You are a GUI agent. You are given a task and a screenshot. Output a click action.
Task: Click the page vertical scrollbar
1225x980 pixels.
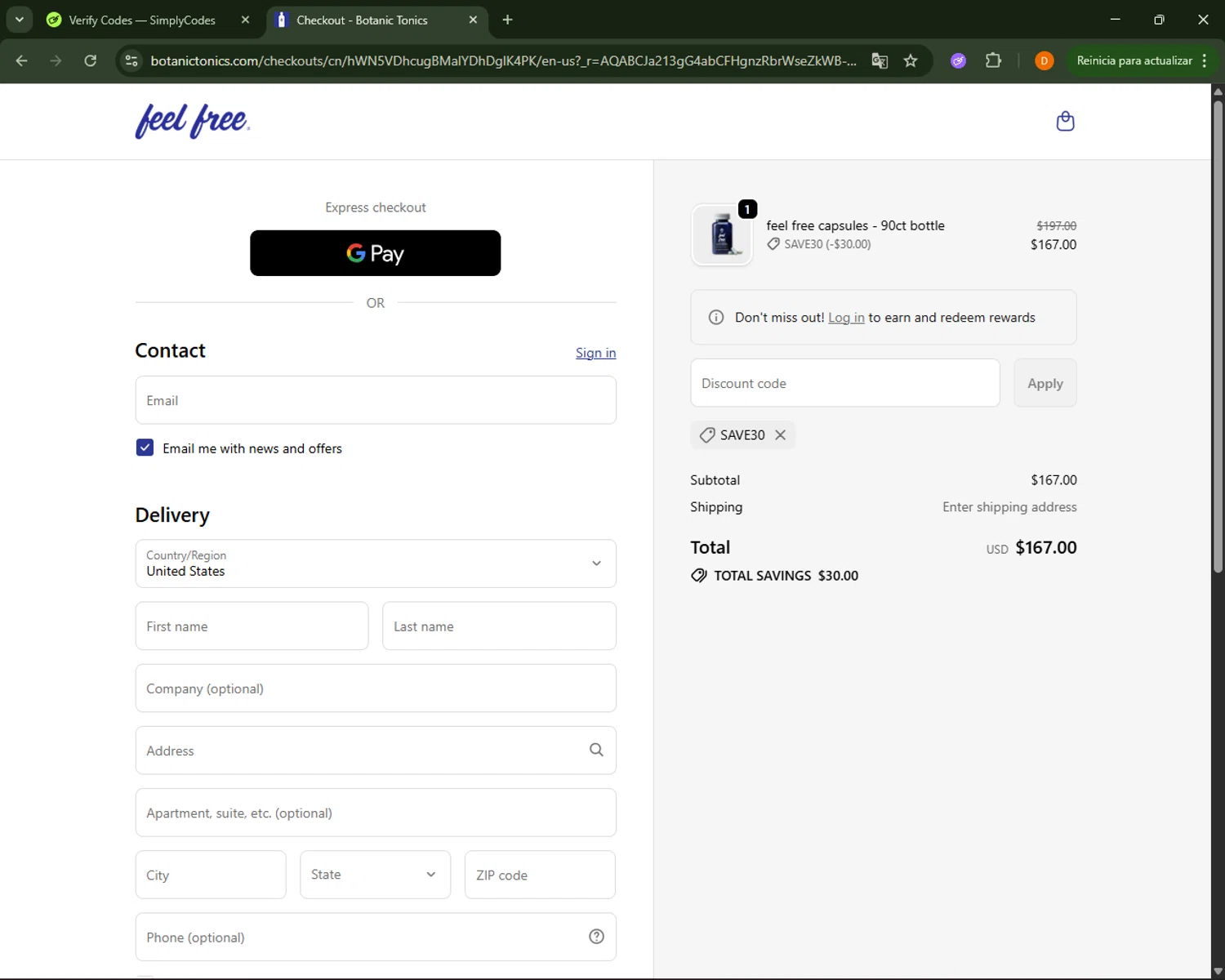click(1218, 335)
